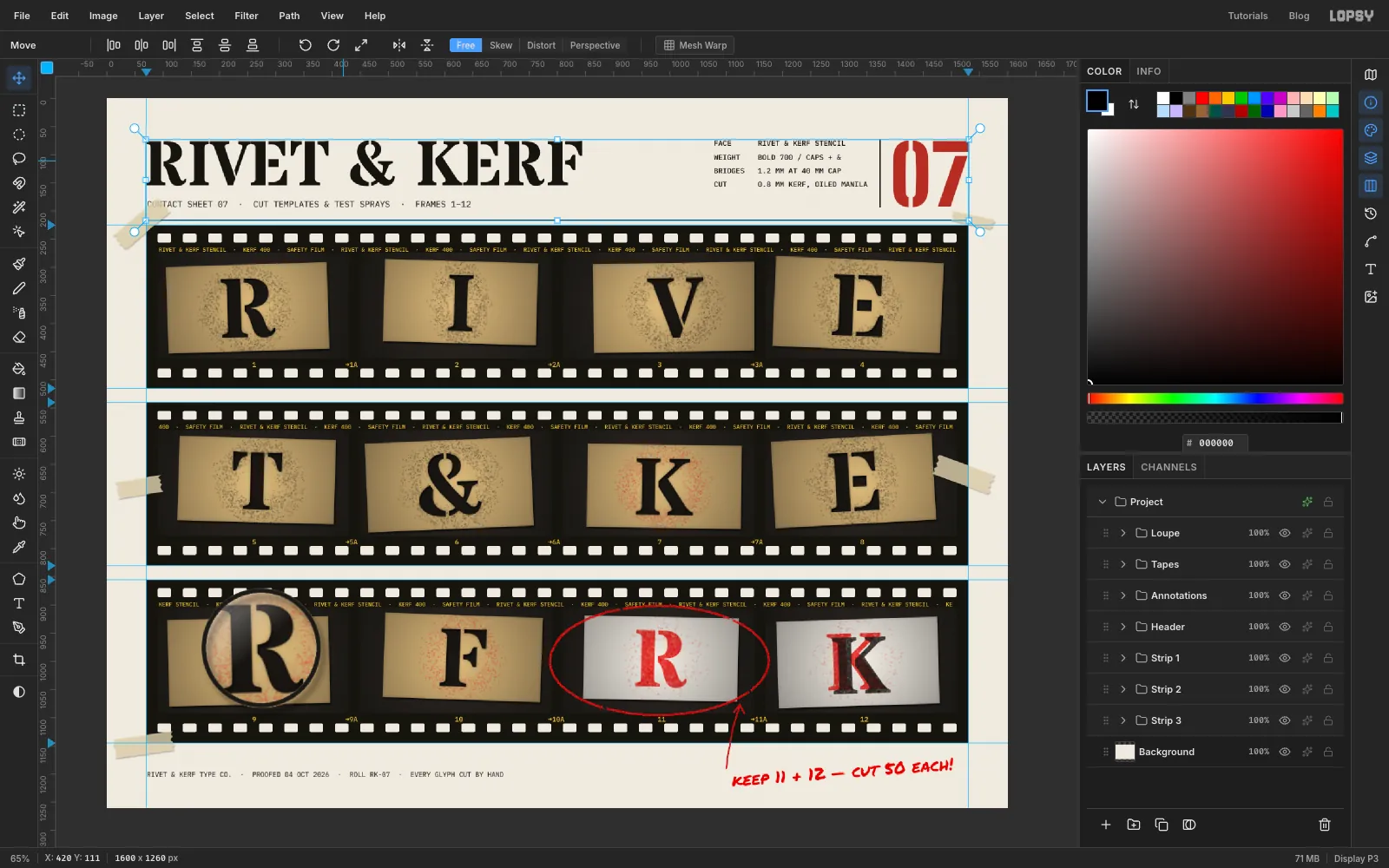Select the Dodge brightness tool
This screenshot has width=1389, height=868.
tap(19, 474)
